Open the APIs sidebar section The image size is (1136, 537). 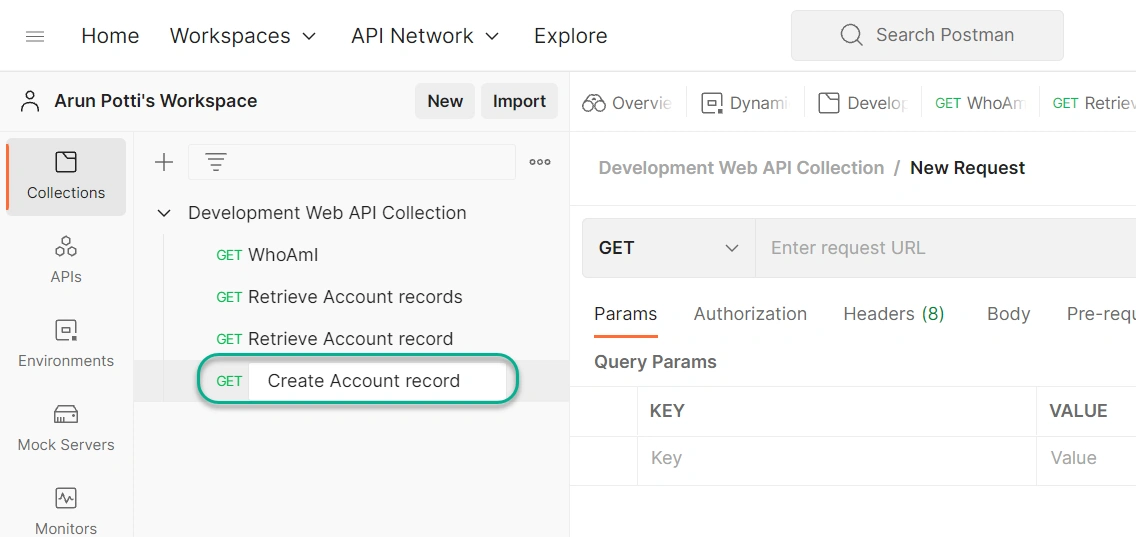pos(66,259)
